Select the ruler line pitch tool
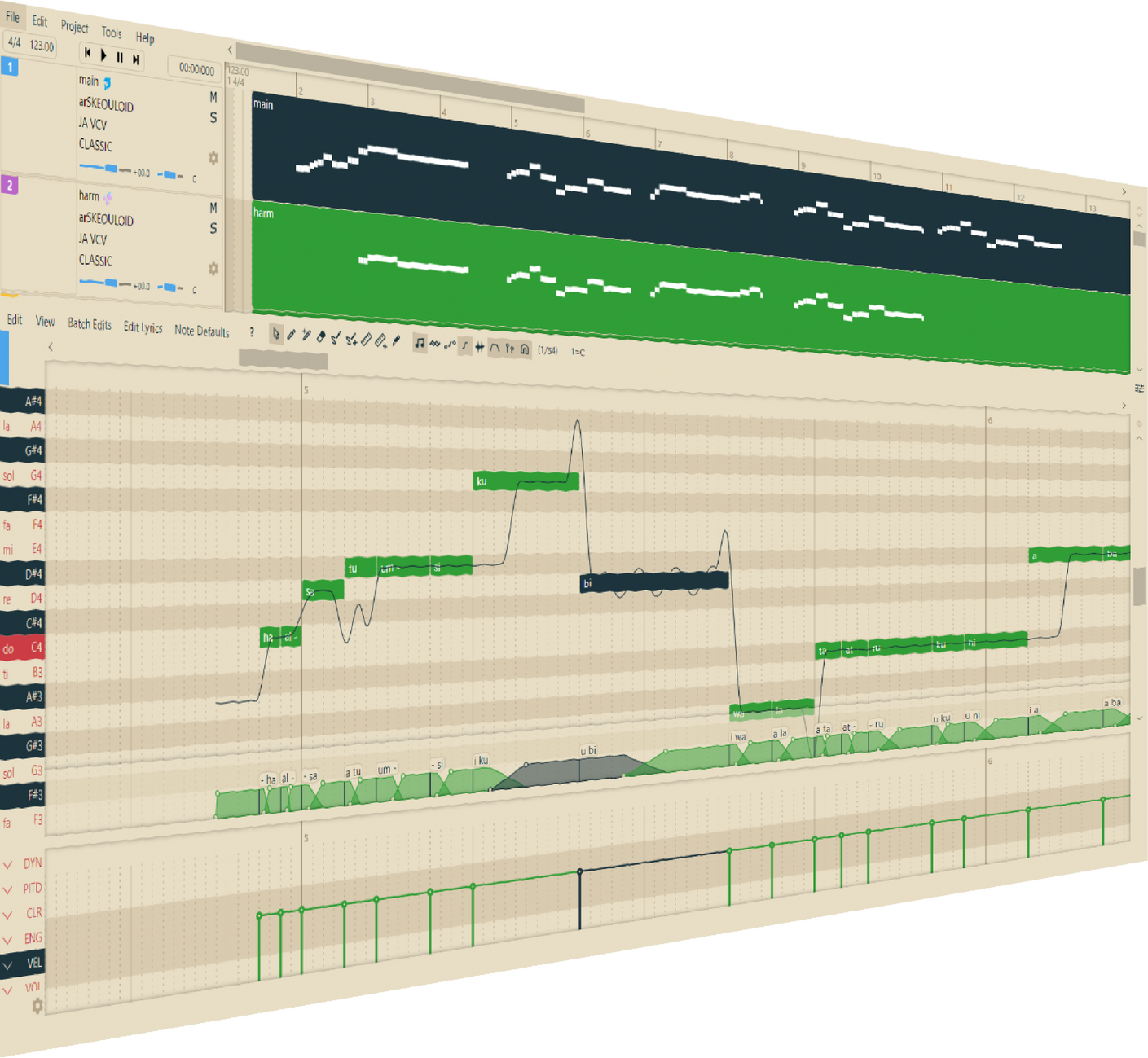 [366, 339]
